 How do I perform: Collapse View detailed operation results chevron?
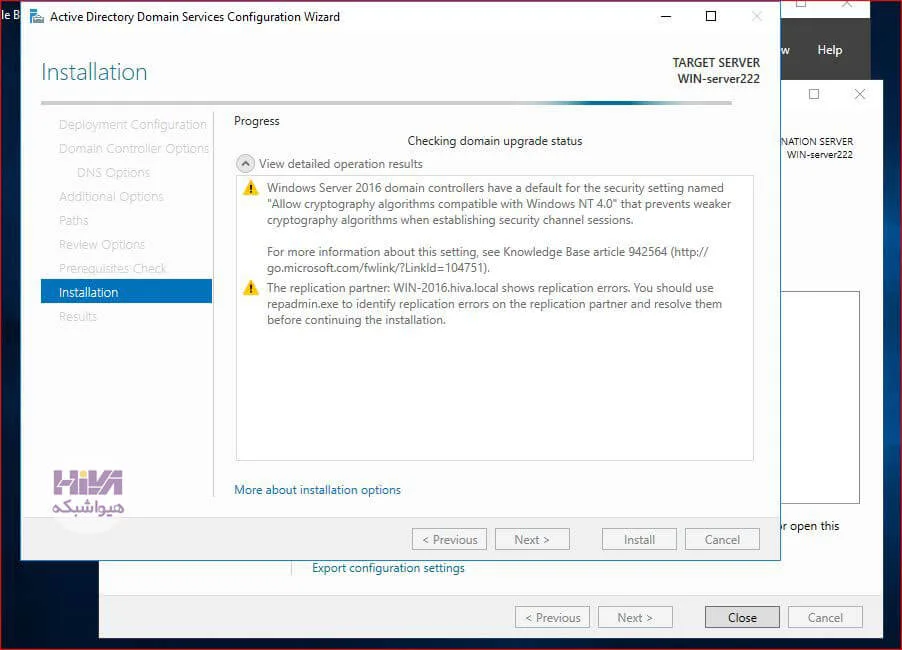(245, 164)
